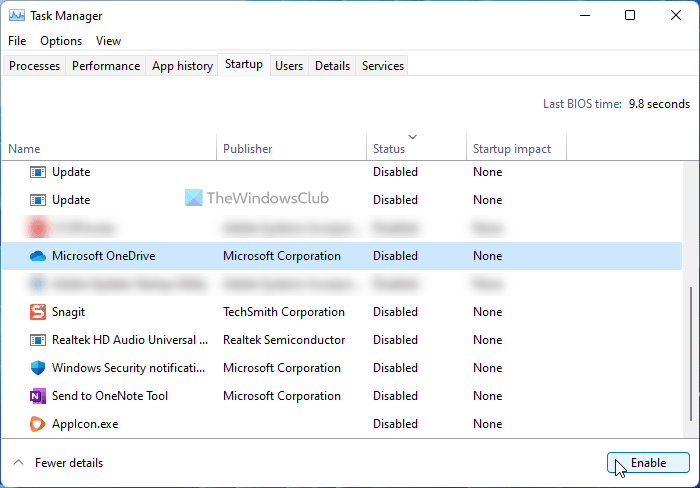Viewport: 700px width, 488px height.
Task: Switch to the Services tab
Action: tap(383, 66)
